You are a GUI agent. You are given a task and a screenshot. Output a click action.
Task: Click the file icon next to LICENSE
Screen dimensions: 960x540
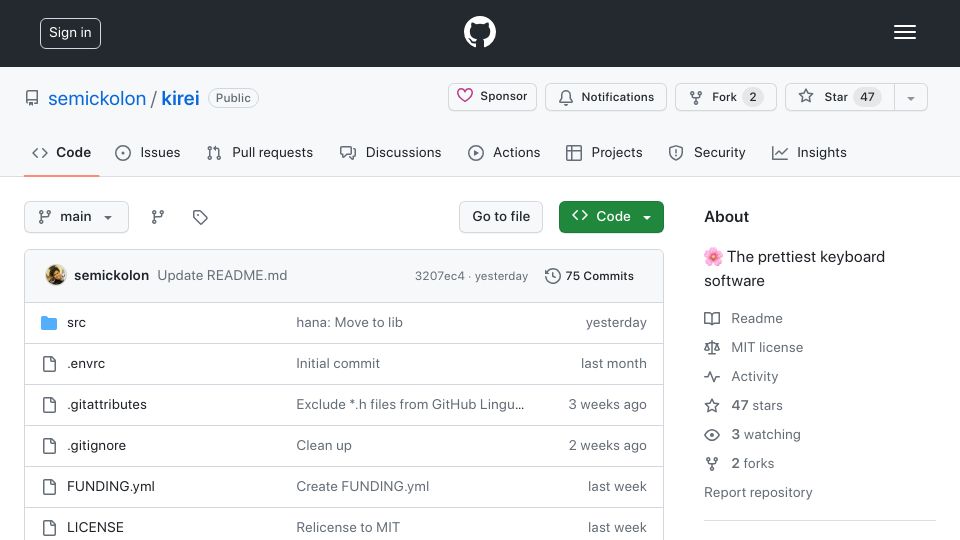(50, 527)
